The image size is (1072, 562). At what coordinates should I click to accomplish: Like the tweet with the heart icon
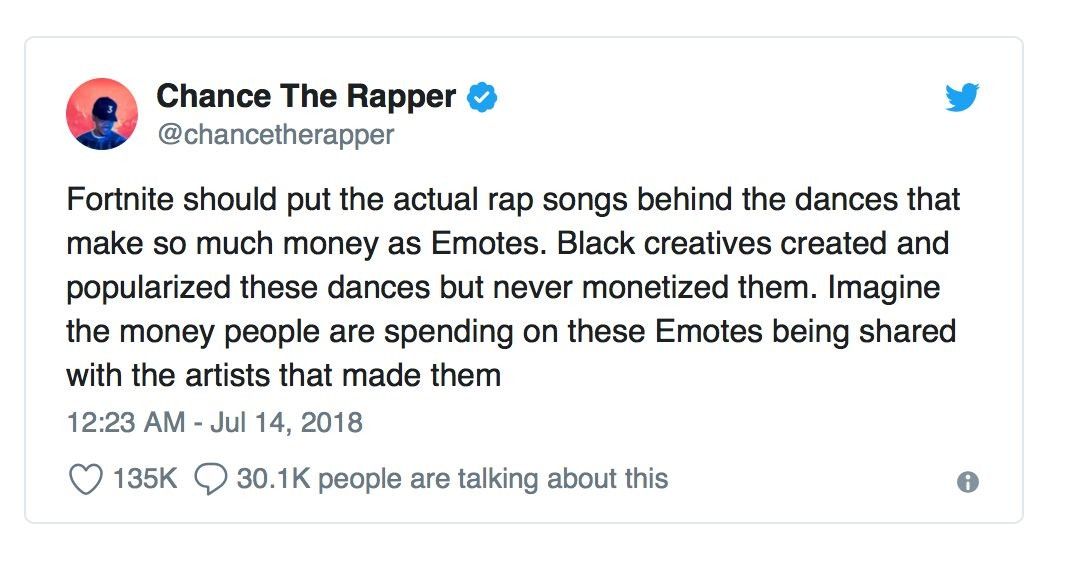pyautogui.click(x=86, y=479)
